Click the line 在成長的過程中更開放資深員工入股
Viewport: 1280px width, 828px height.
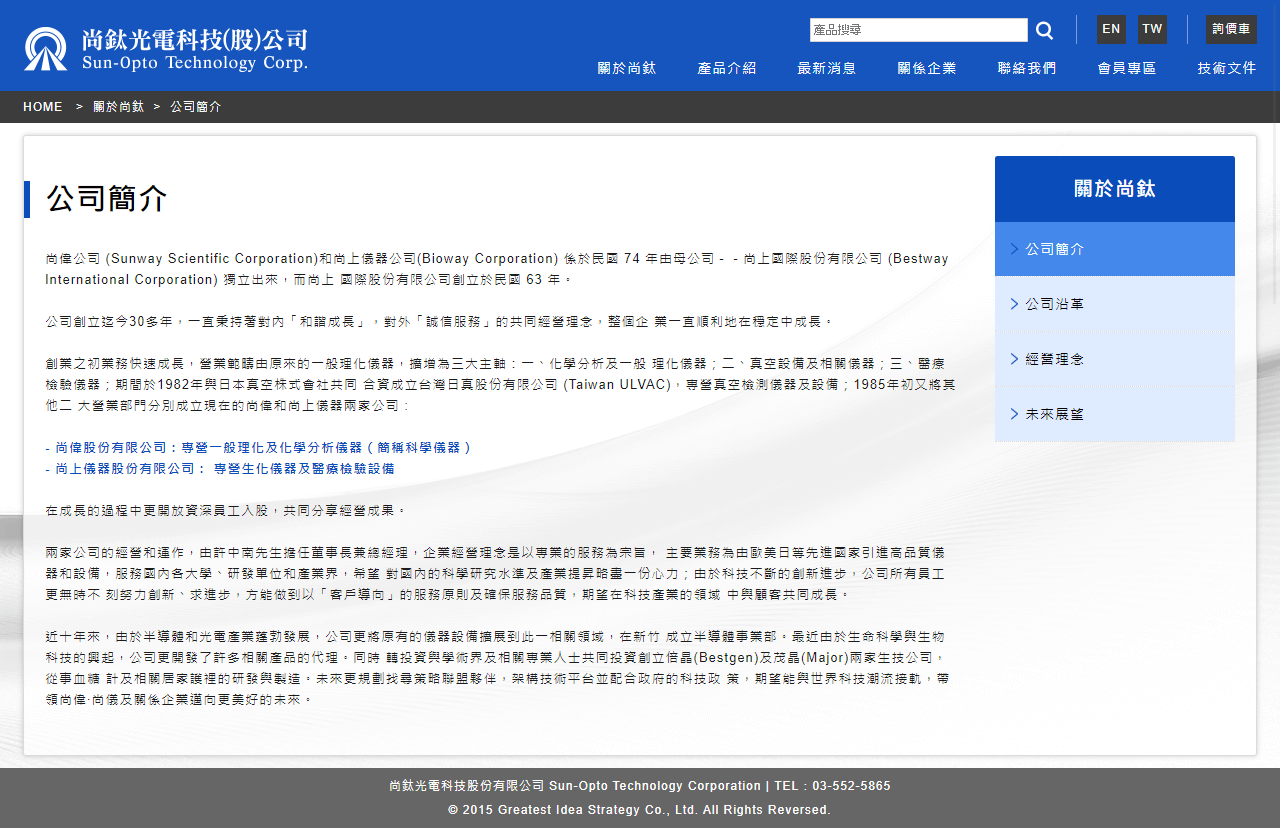pyautogui.click(x=226, y=511)
